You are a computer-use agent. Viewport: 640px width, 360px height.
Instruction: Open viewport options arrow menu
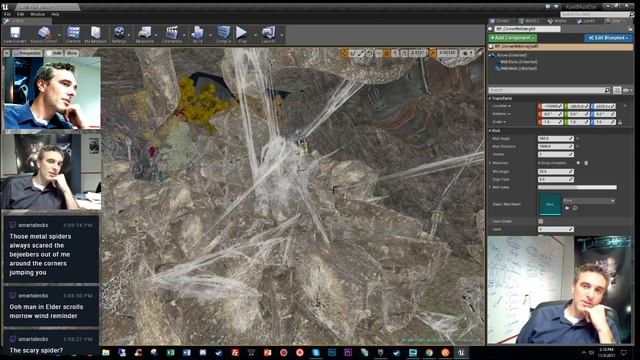7,53
